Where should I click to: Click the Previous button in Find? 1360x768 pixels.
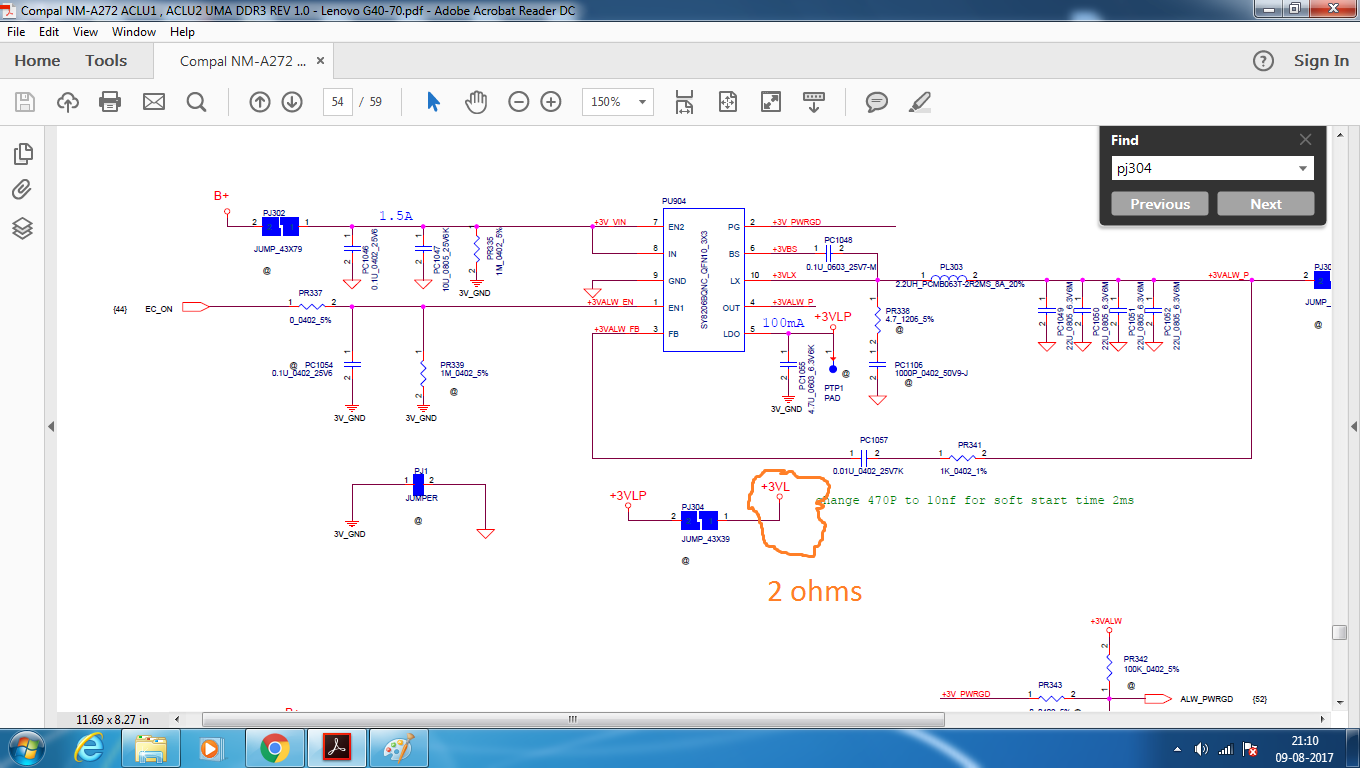(x=1160, y=204)
